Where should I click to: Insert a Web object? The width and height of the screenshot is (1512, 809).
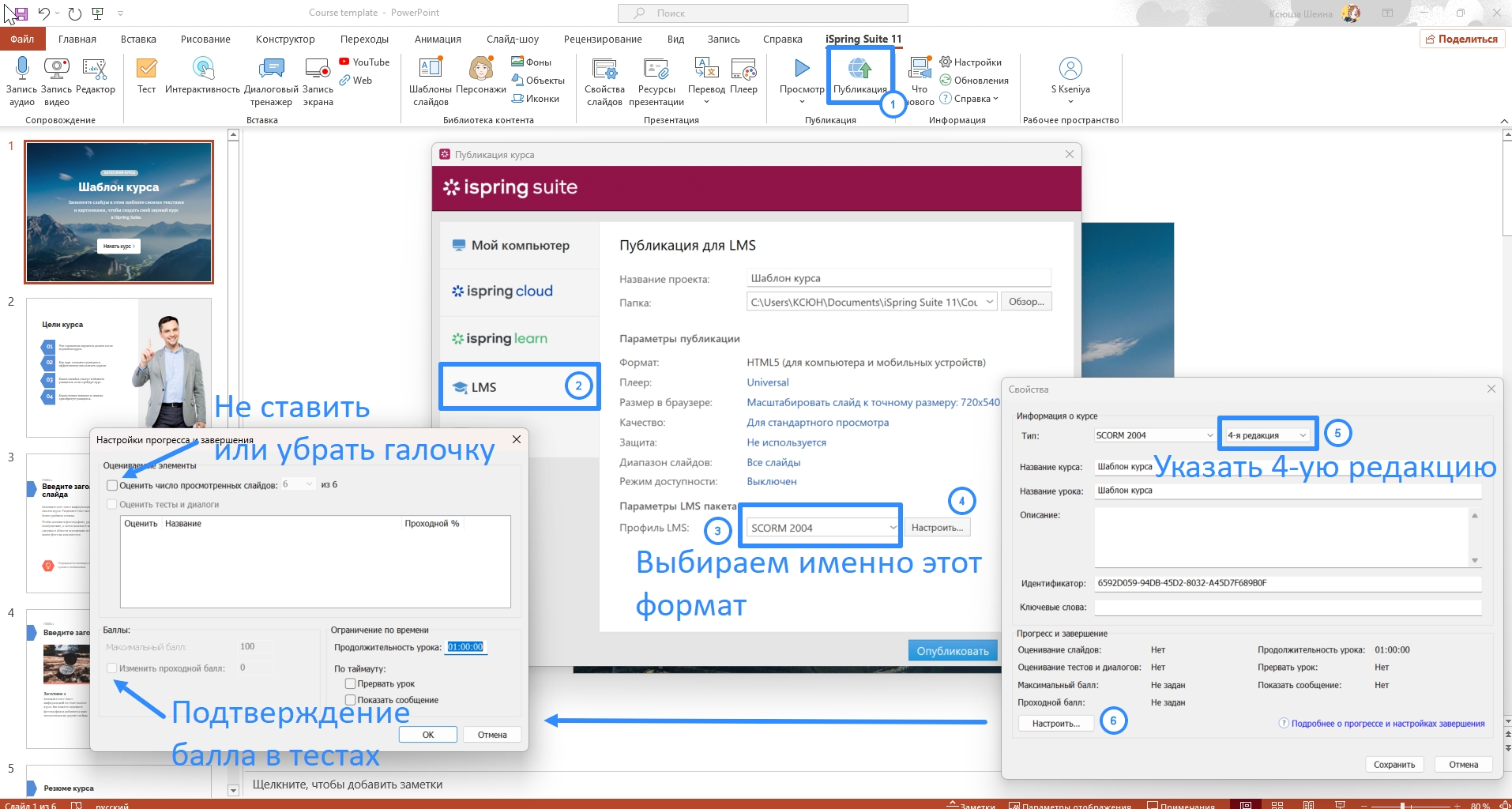coord(356,81)
